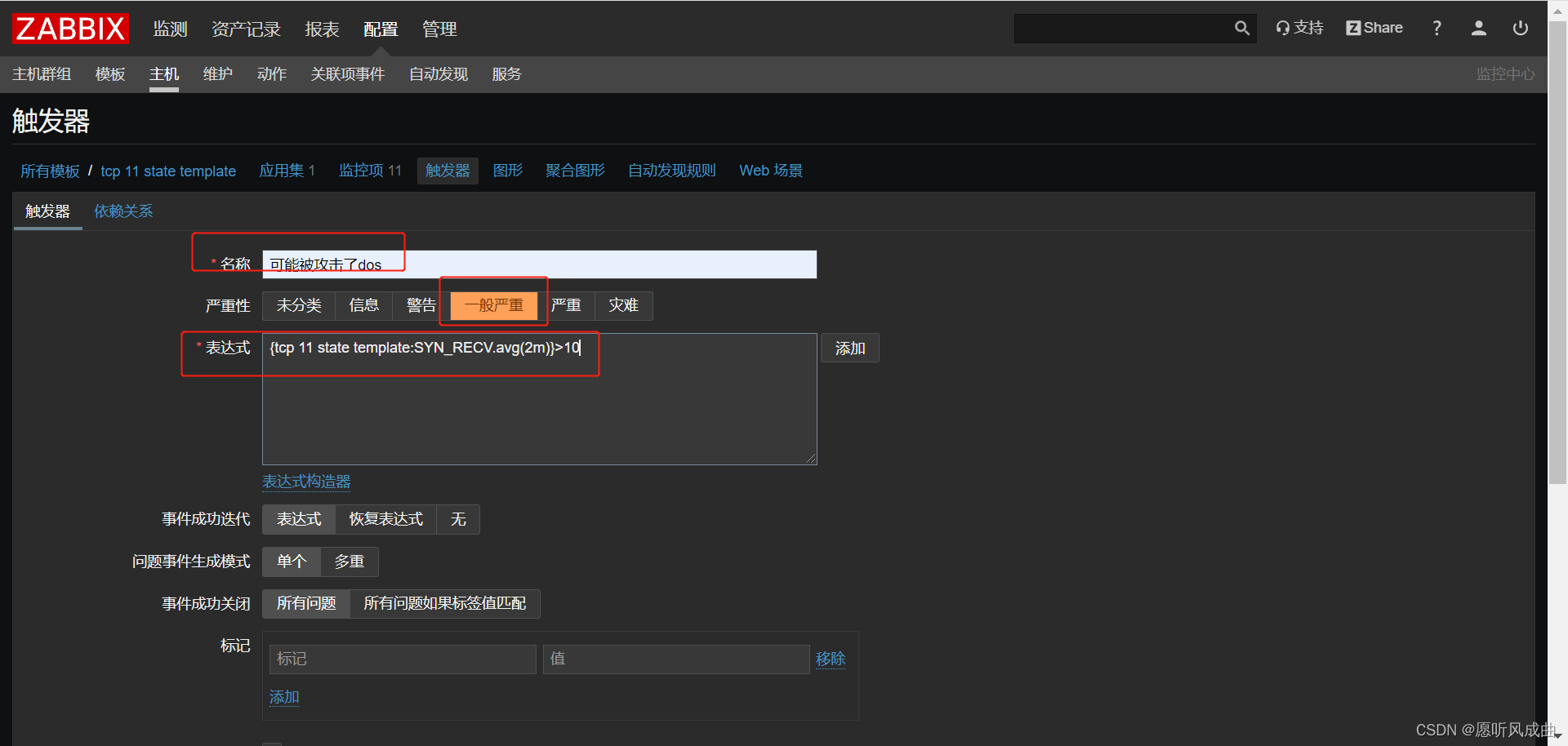Switch to the 触发器 form tab
1568x746 pixels.
pos(47,211)
